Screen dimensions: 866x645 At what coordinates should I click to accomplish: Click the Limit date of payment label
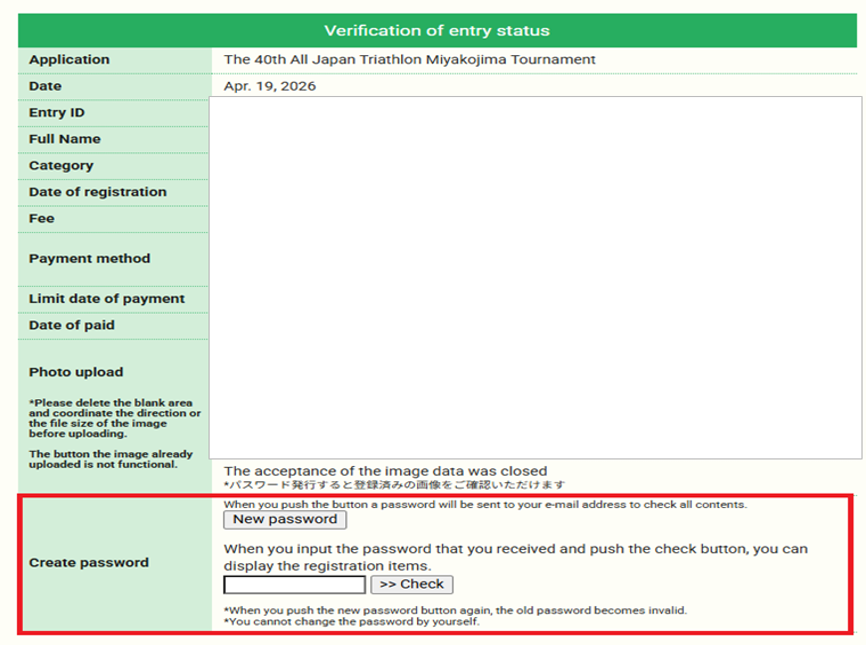(x=107, y=299)
